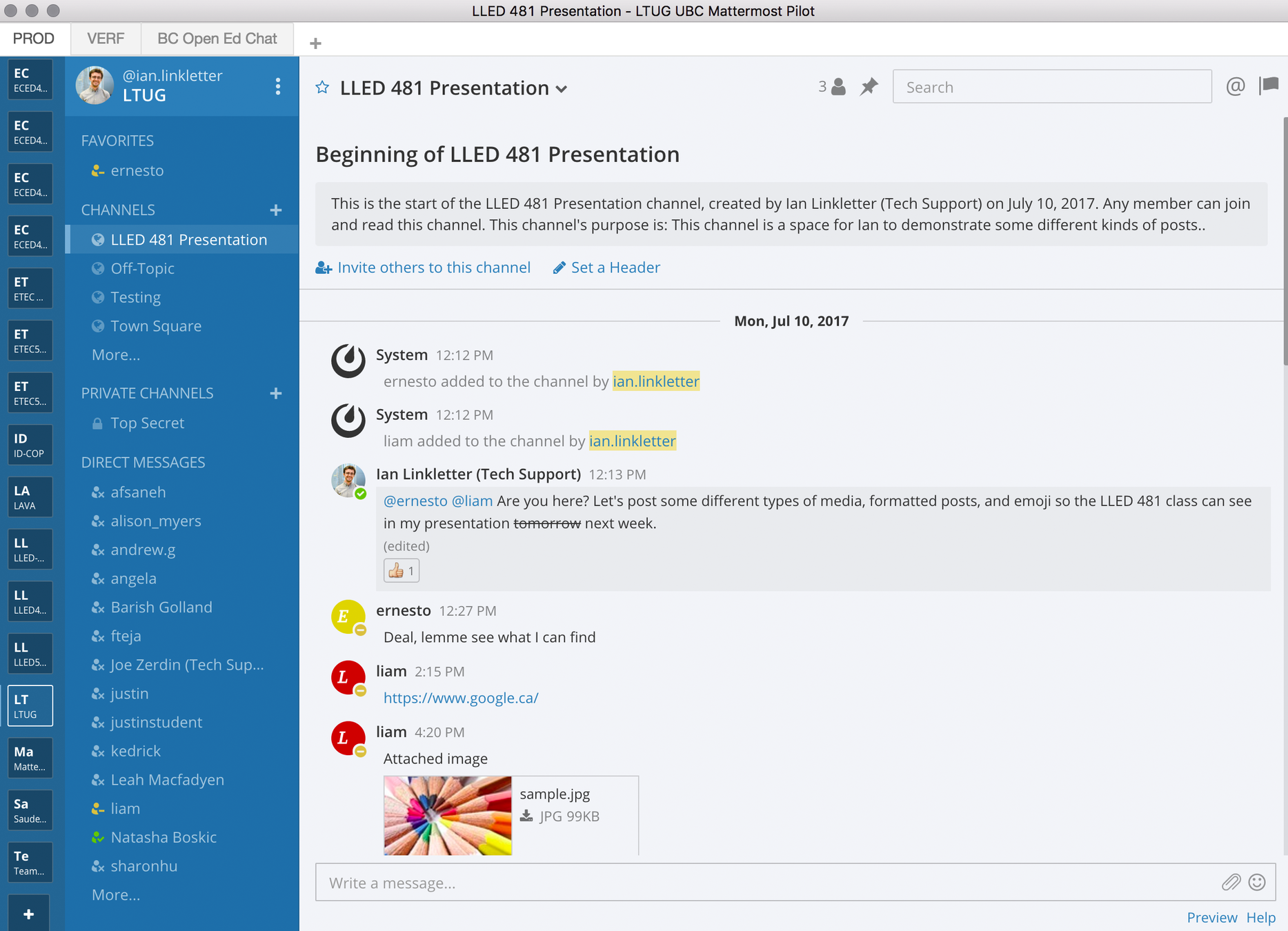The height and width of the screenshot is (931, 1288).
Task: Click the System avatar on ernesto added message
Action: tap(348, 361)
